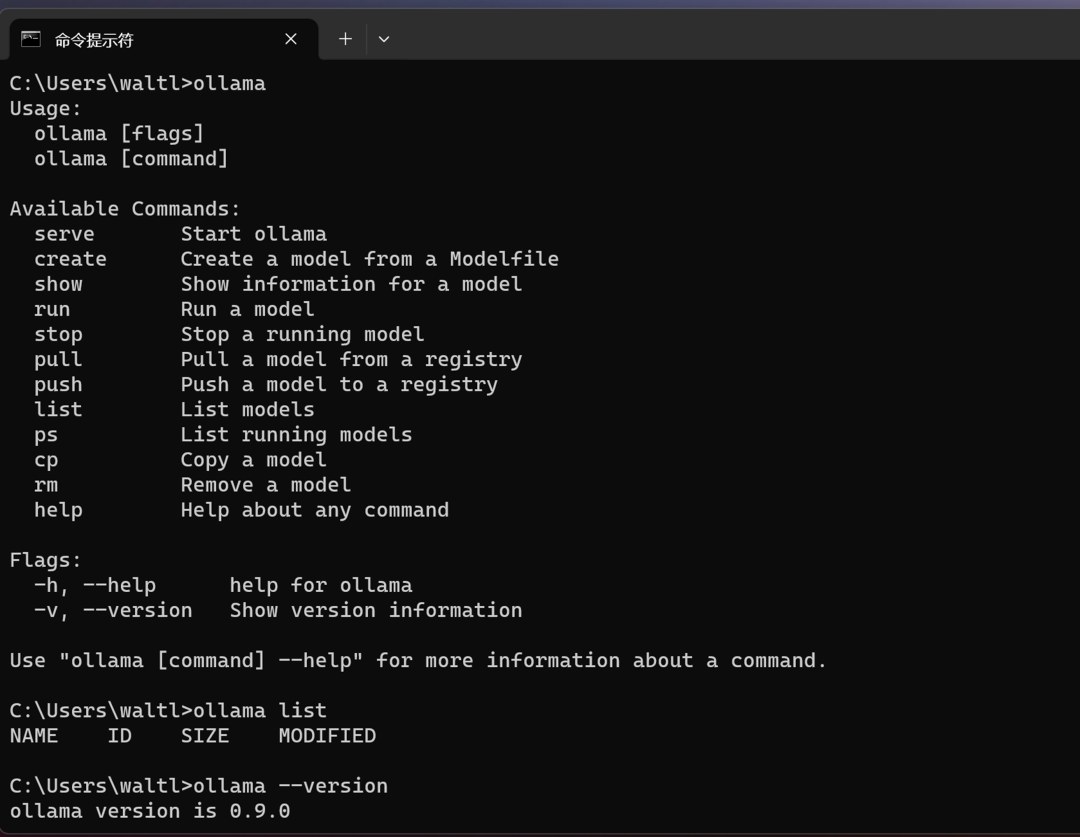The height and width of the screenshot is (837, 1080).
Task: Click the 'Available Commands:' heading
Action: point(125,209)
